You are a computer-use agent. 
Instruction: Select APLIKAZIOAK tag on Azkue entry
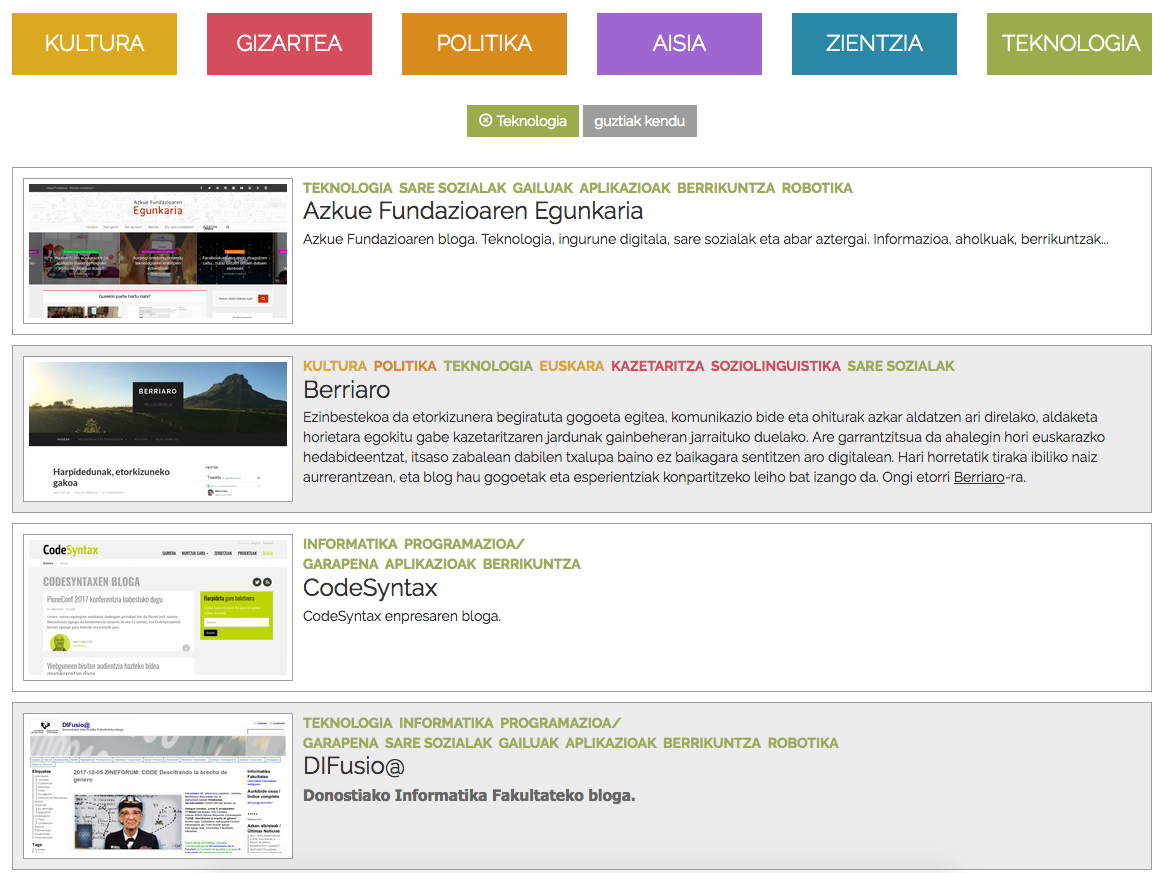625,188
